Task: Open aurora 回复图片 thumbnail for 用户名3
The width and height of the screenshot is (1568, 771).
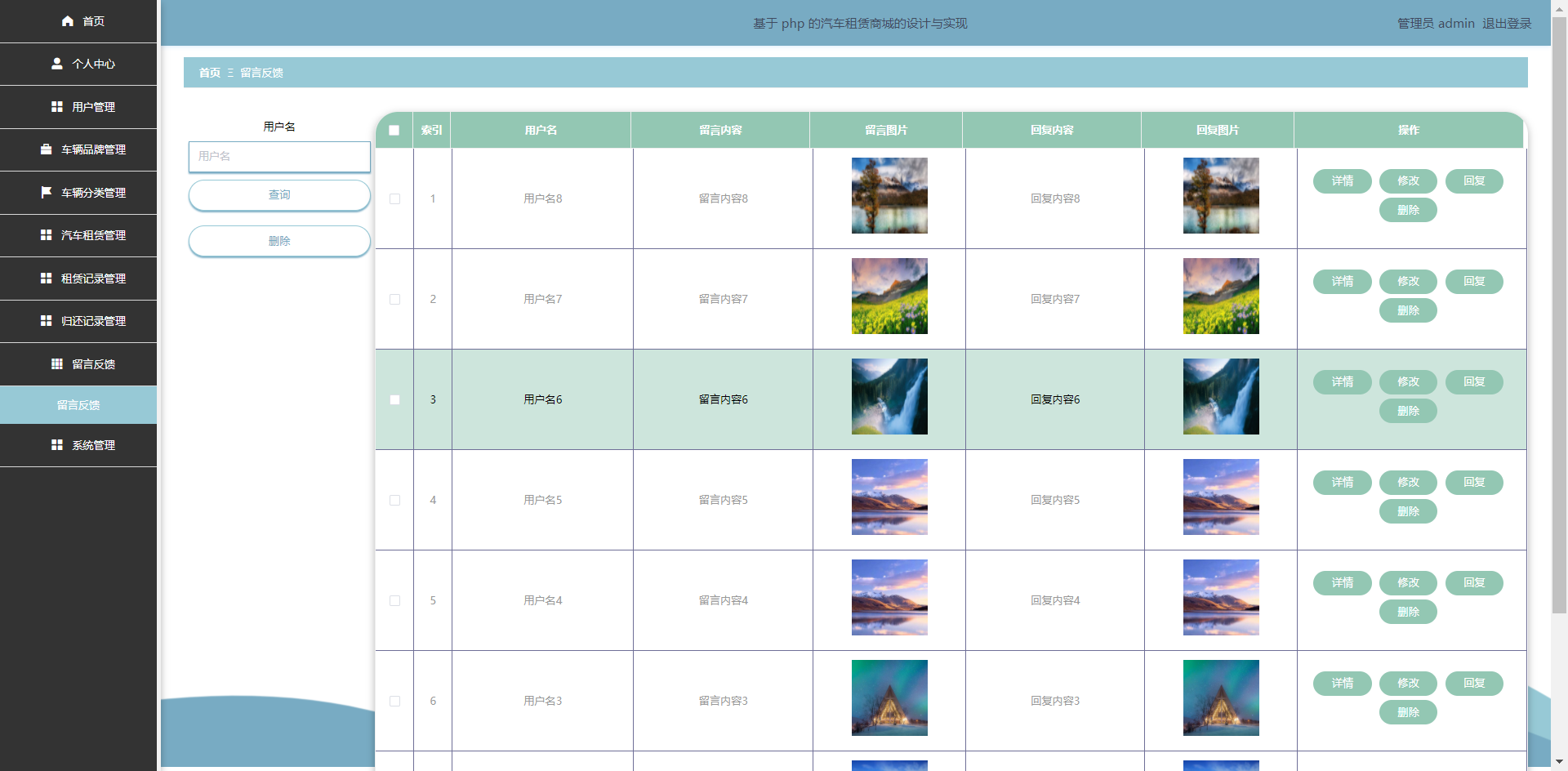Action: point(1221,697)
